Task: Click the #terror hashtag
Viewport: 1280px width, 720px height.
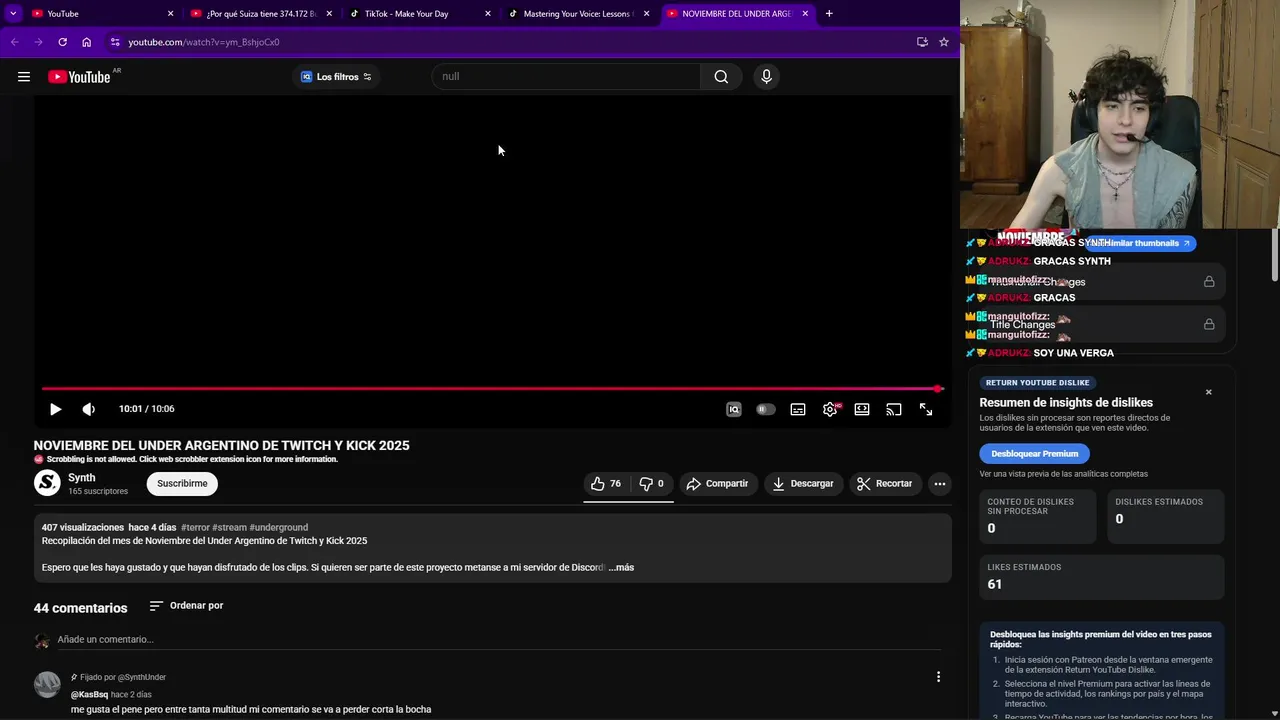Action: point(195,528)
